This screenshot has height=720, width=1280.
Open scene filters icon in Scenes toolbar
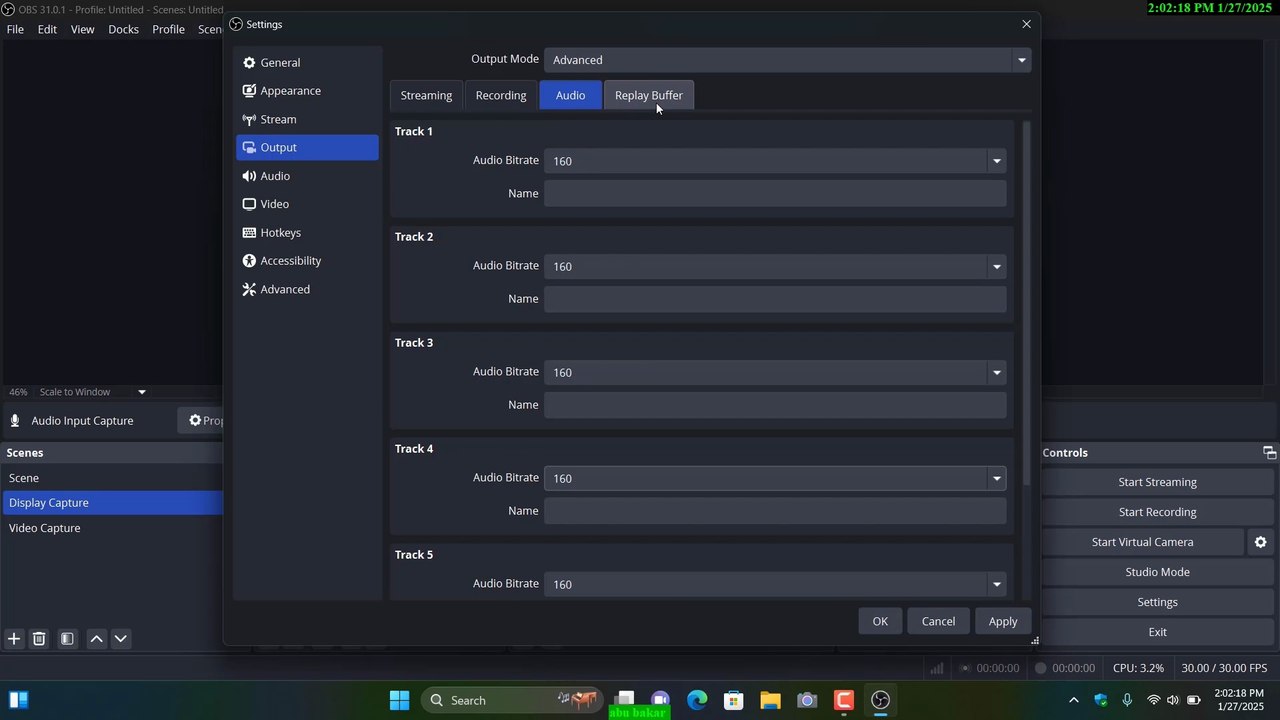(67, 639)
